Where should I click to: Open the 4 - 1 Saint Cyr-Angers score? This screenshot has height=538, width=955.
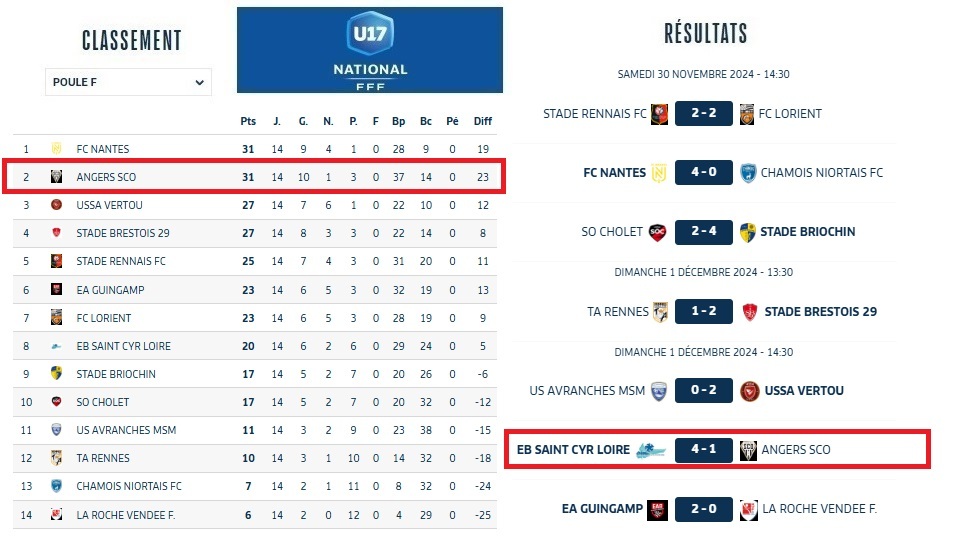pos(704,450)
